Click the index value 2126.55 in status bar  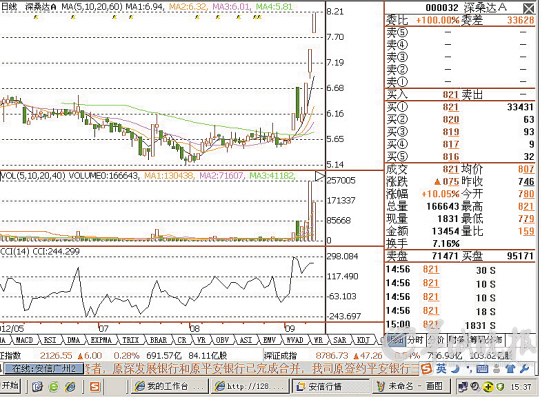tap(56, 356)
